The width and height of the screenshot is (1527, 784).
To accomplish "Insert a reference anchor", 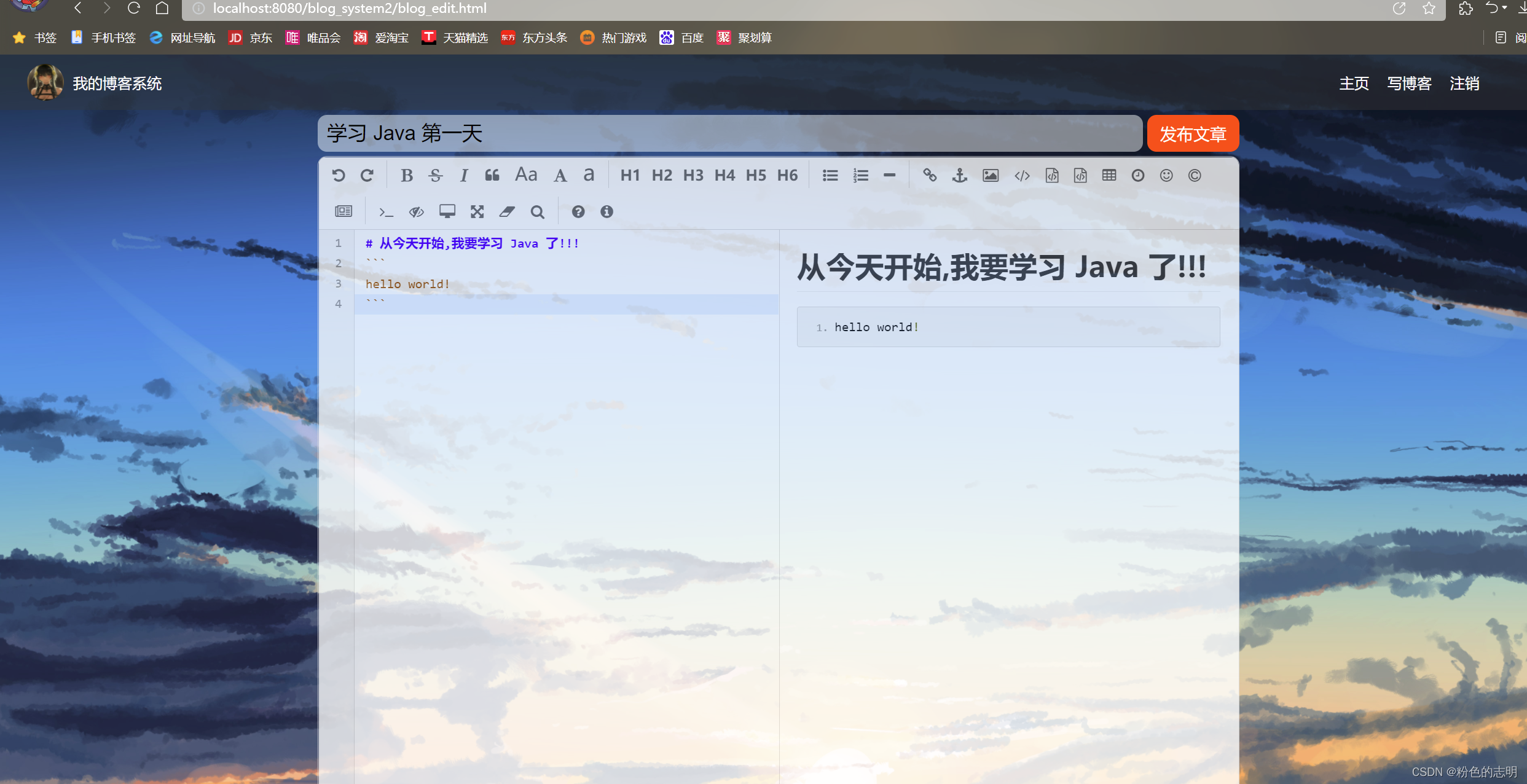I will (x=959, y=176).
